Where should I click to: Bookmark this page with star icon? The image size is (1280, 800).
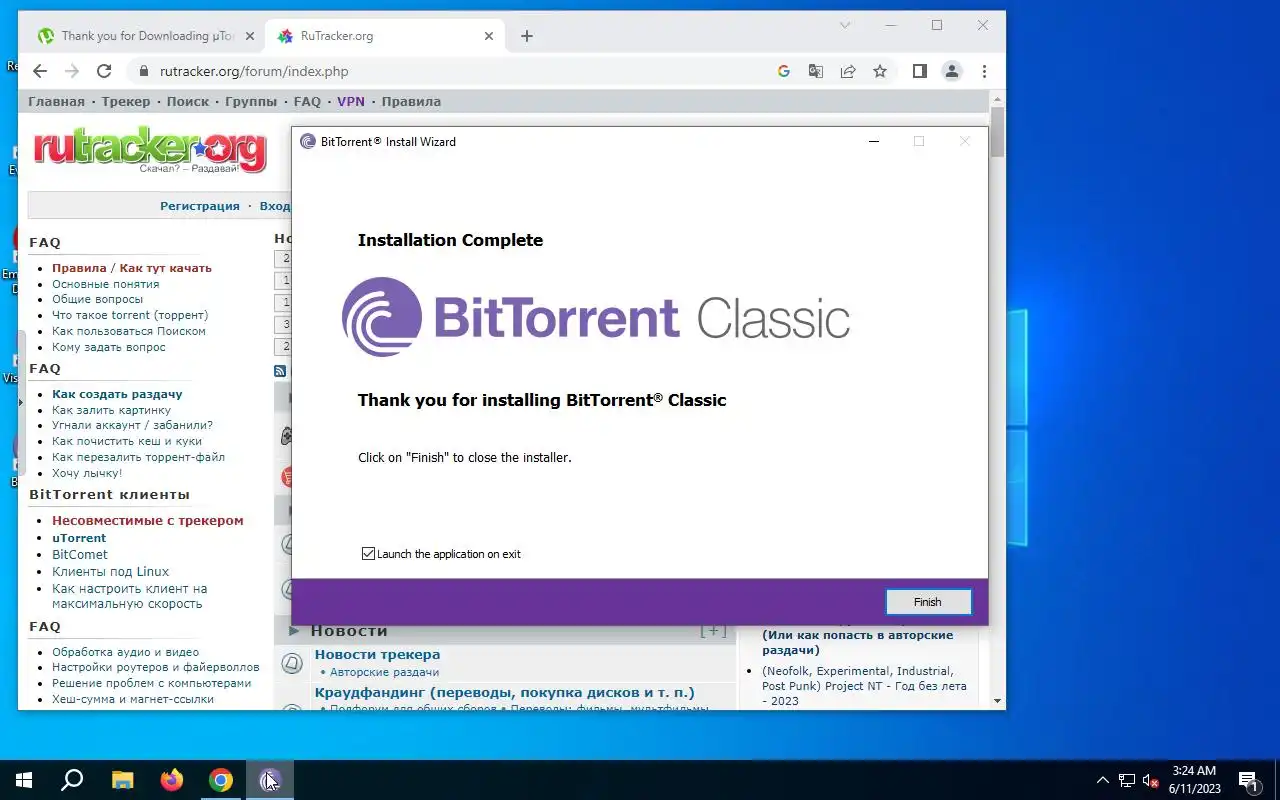point(880,71)
